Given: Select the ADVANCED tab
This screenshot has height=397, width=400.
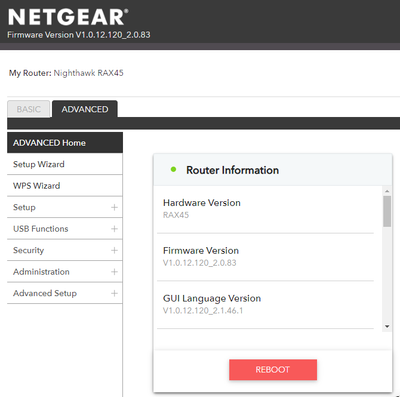Looking at the screenshot, I should coord(85,109).
